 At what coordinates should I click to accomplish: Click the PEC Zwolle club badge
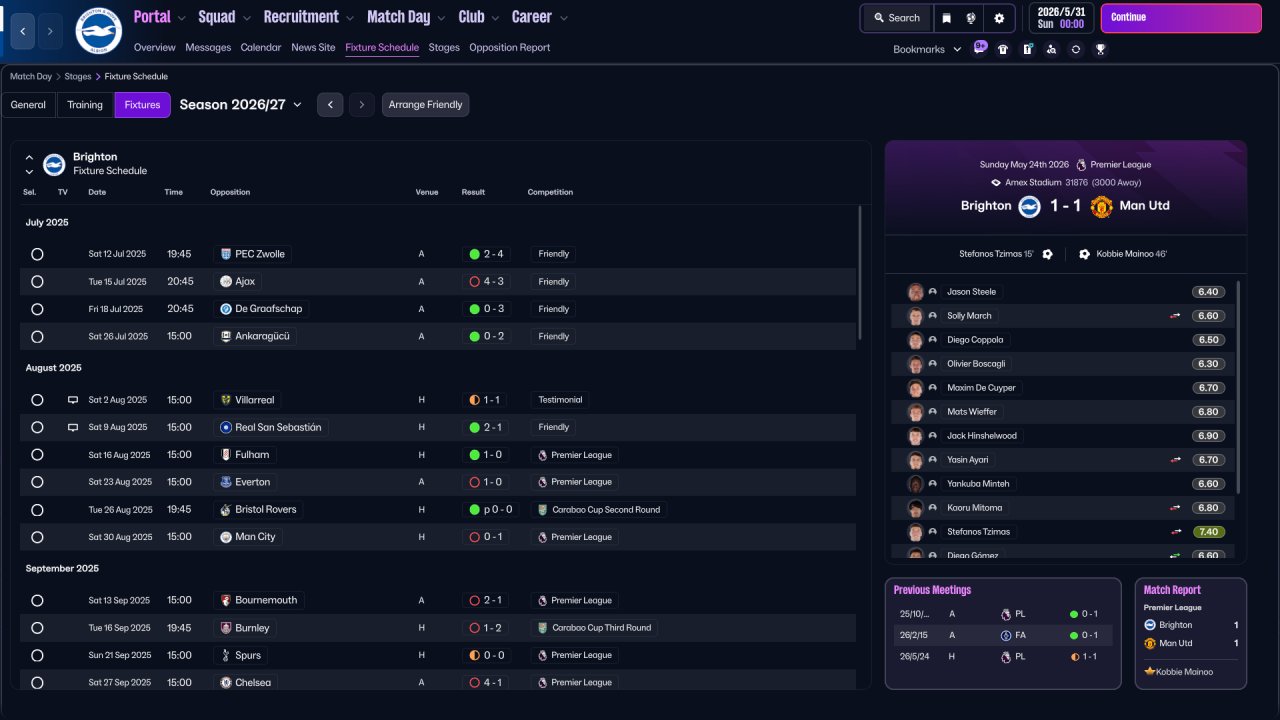pyautogui.click(x=226, y=254)
